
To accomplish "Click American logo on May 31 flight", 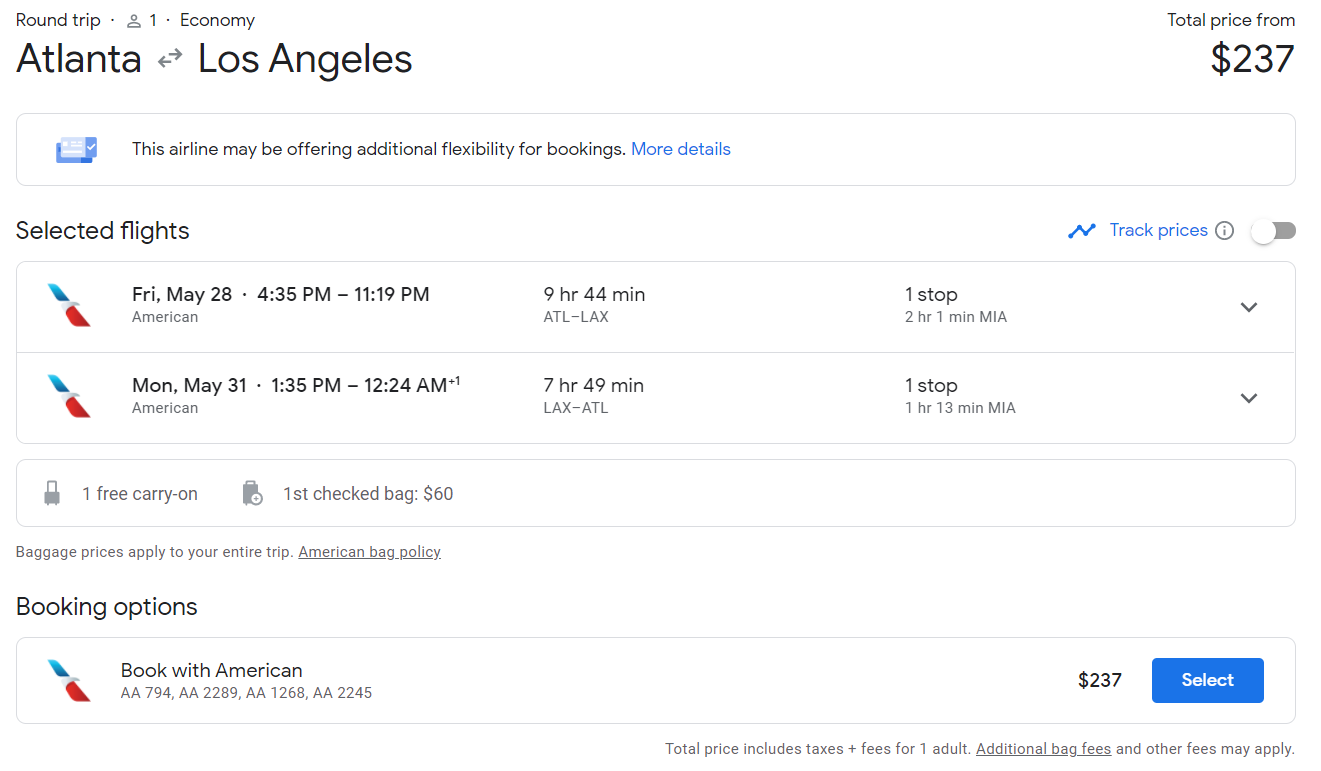I will (69, 396).
